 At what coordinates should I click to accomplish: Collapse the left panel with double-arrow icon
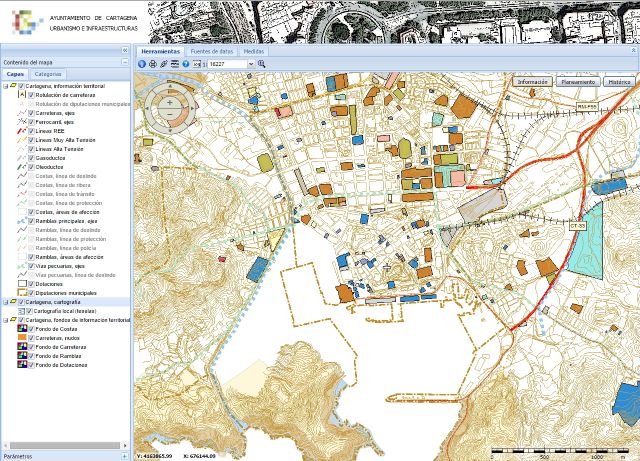[x=125, y=50]
